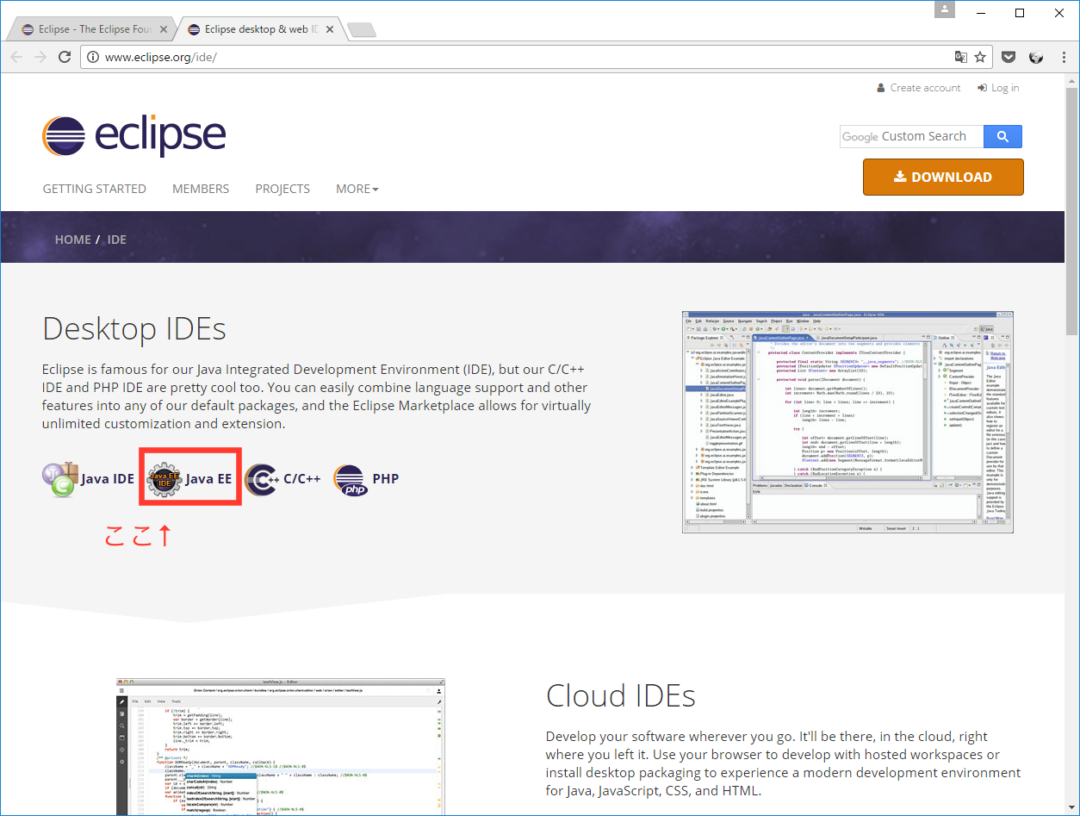Click HOME in the breadcrumb
1080x816 pixels.
[x=73, y=240]
